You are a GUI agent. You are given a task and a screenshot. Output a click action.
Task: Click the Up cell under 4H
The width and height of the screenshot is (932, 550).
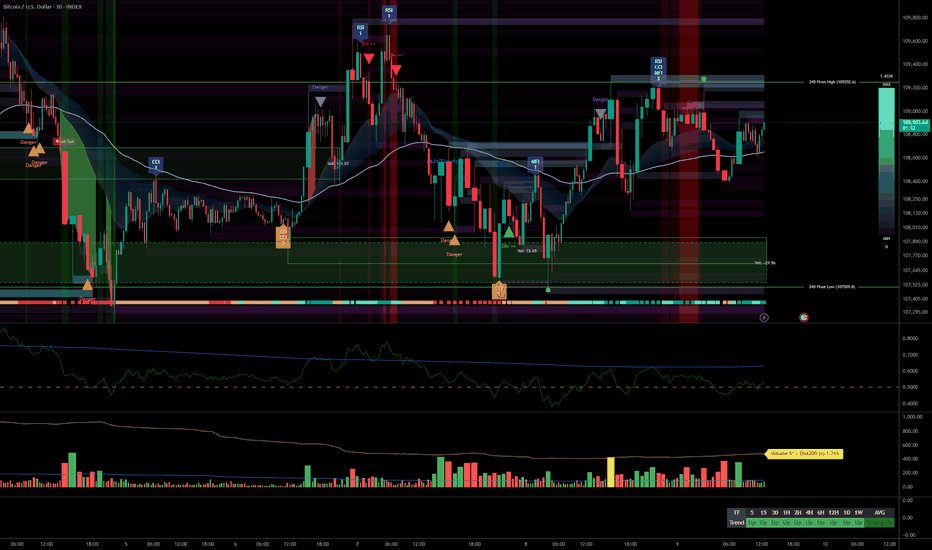tap(809, 523)
